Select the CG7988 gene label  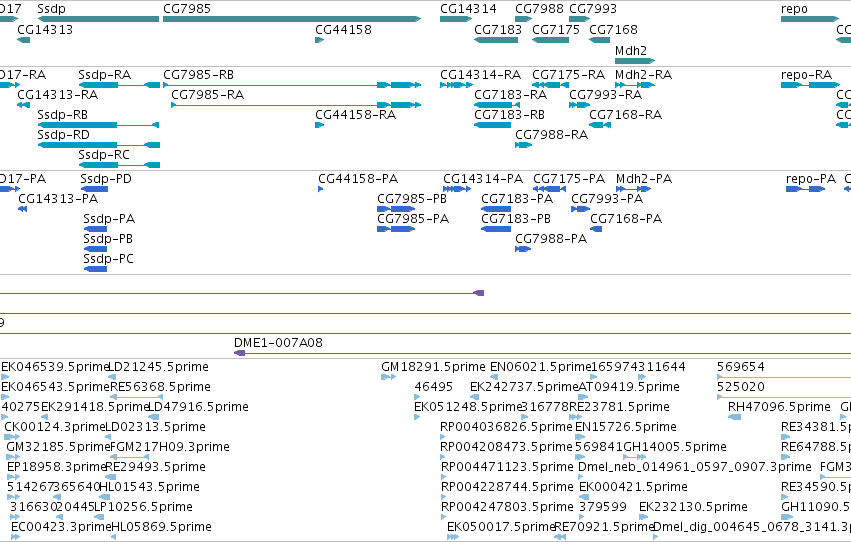[539, 9]
